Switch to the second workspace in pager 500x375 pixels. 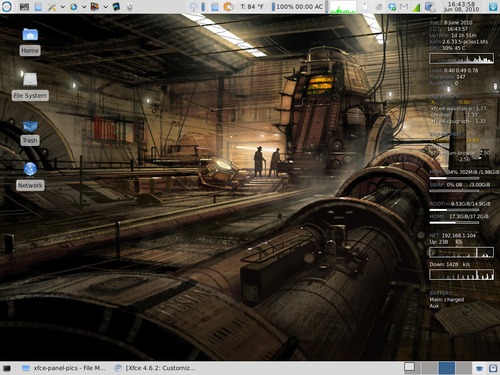coord(430,368)
